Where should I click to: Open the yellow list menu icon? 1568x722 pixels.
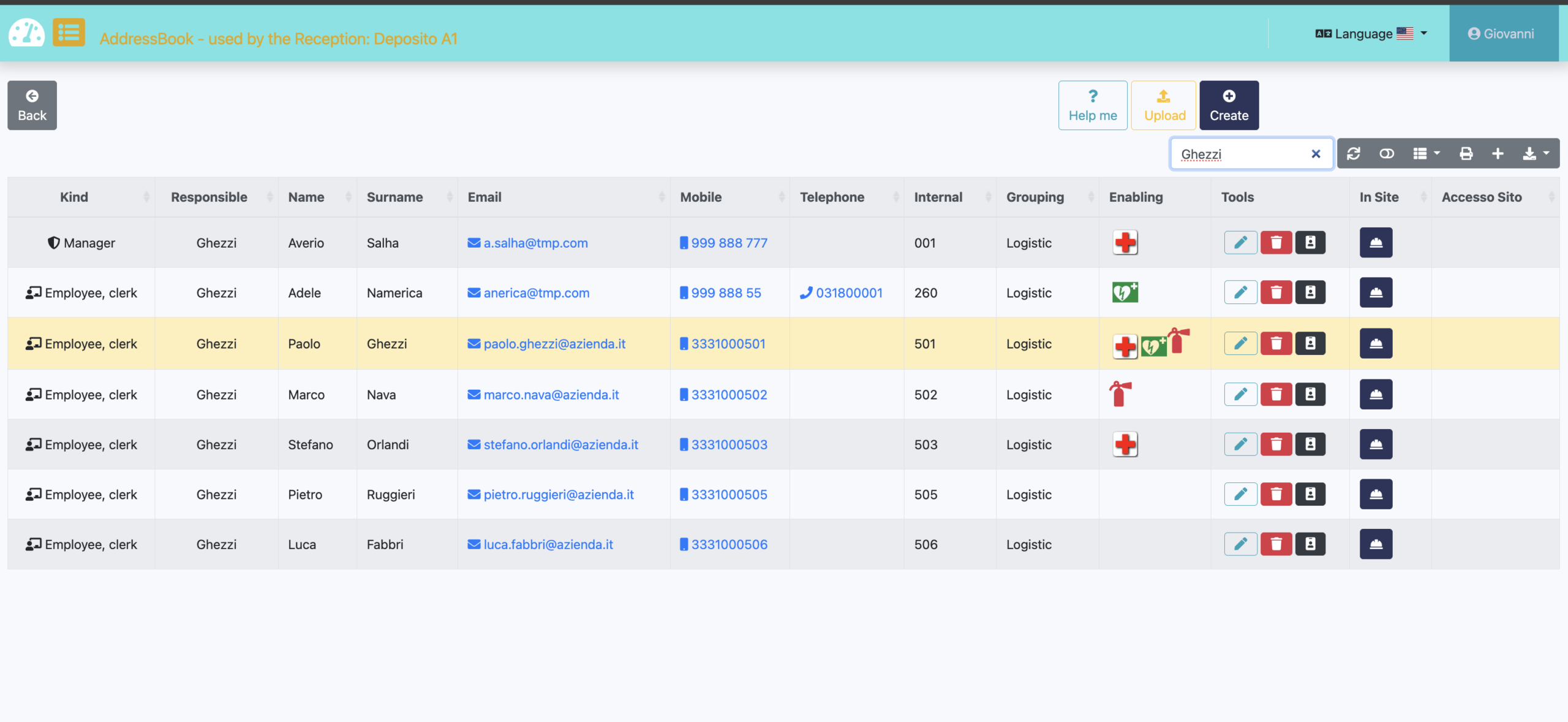(x=69, y=33)
